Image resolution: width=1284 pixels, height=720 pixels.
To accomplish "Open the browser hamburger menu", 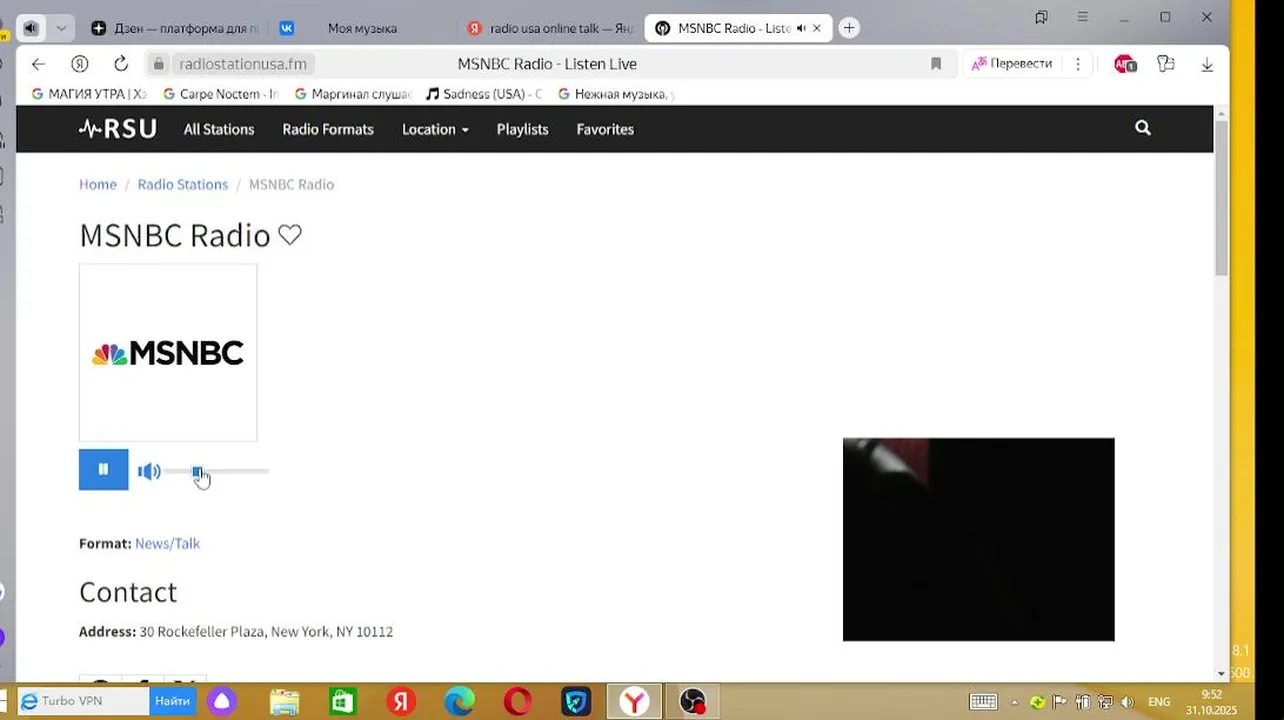I will 1083,17.
